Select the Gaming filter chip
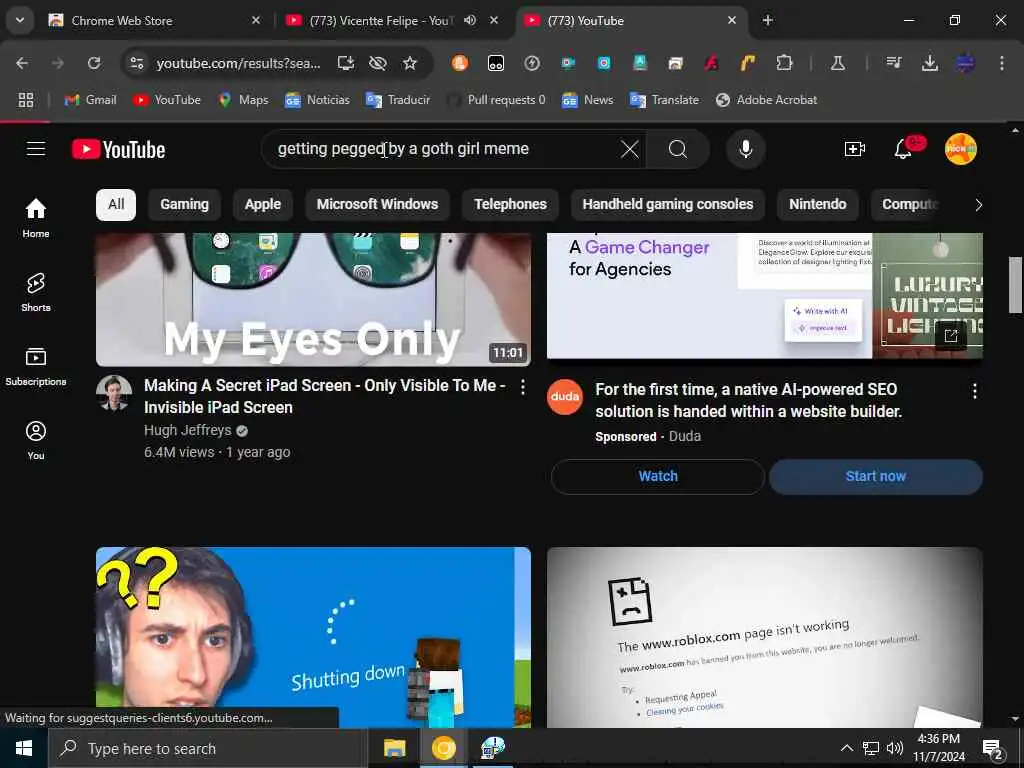 coord(185,204)
